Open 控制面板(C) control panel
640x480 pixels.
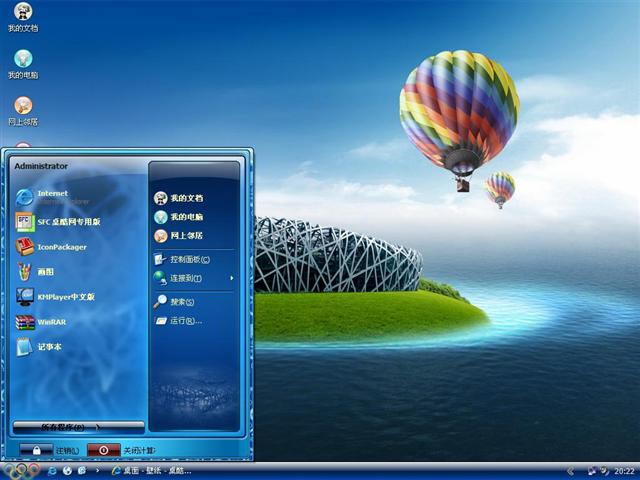tap(182, 259)
